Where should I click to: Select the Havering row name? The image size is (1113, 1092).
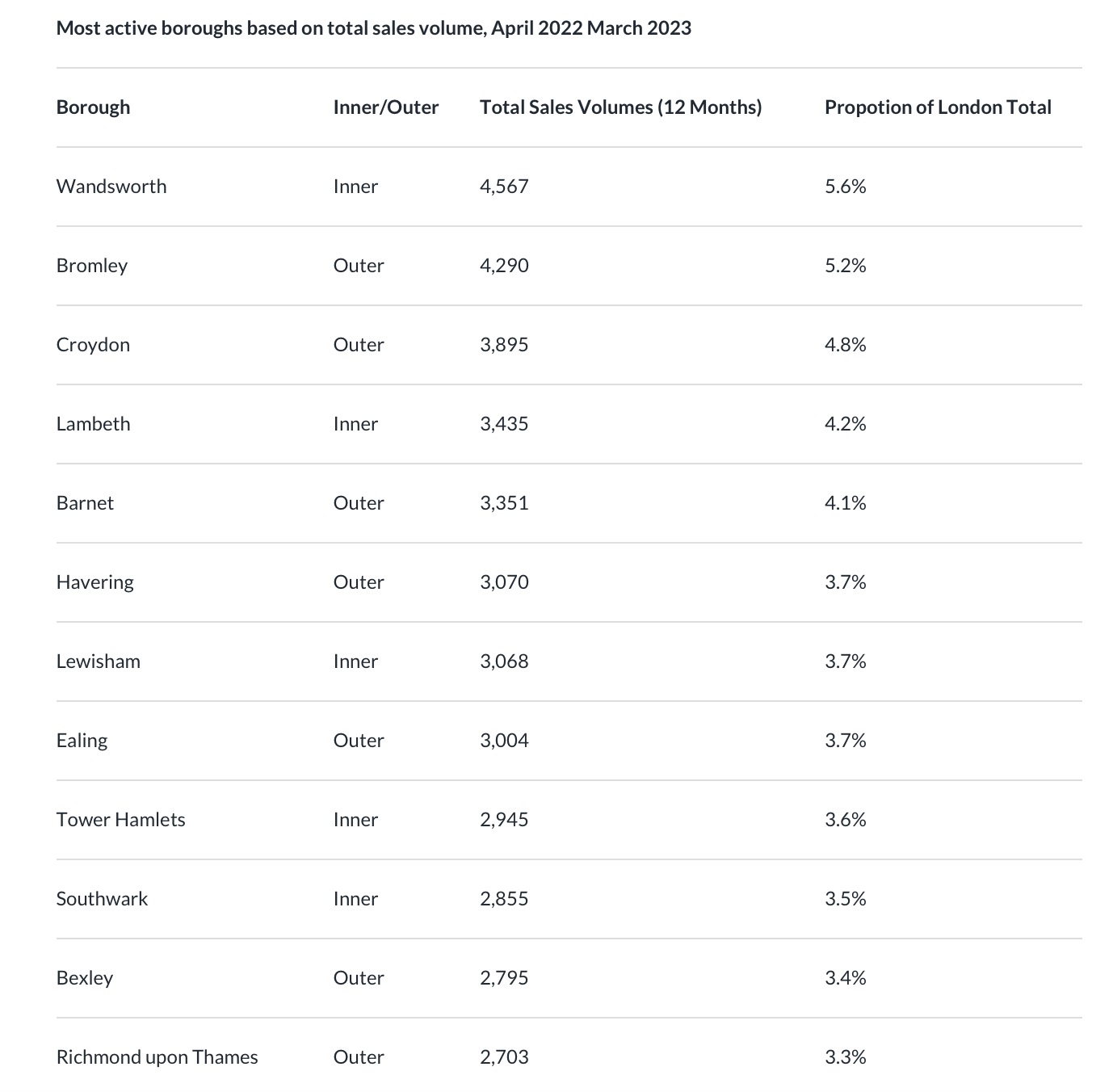[x=94, y=582]
